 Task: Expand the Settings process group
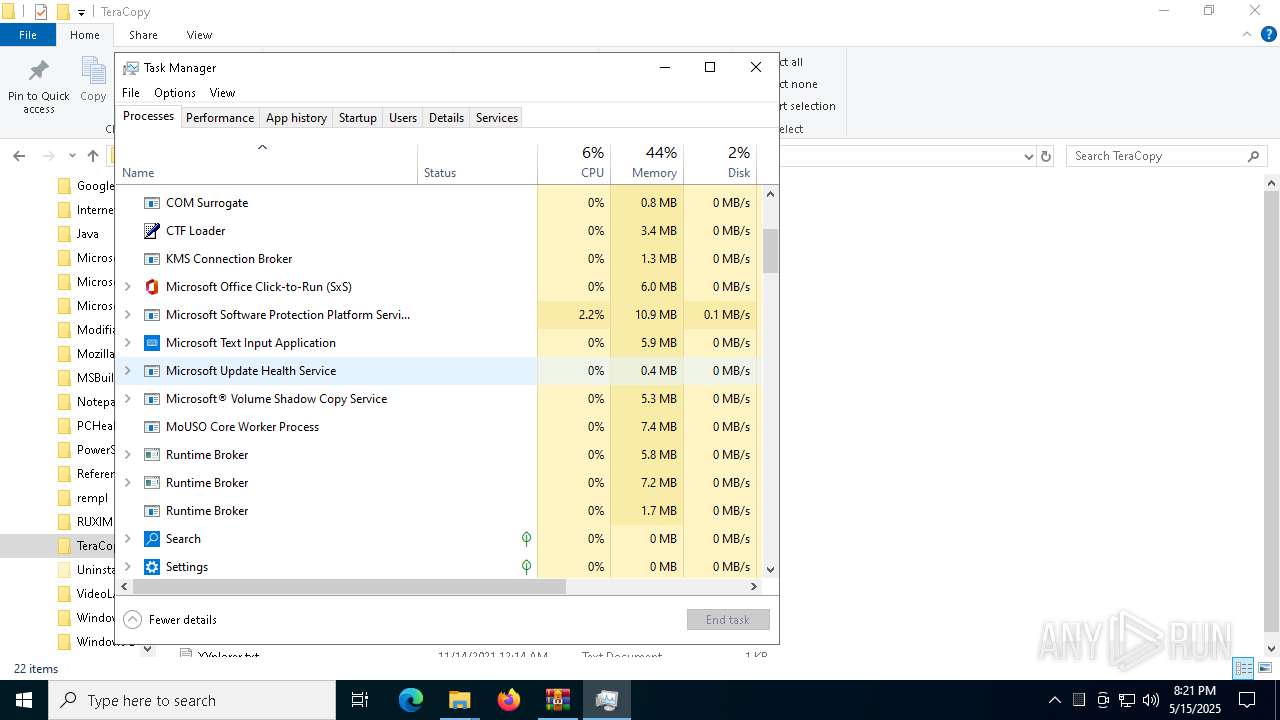pyautogui.click(x=127, y=567)
